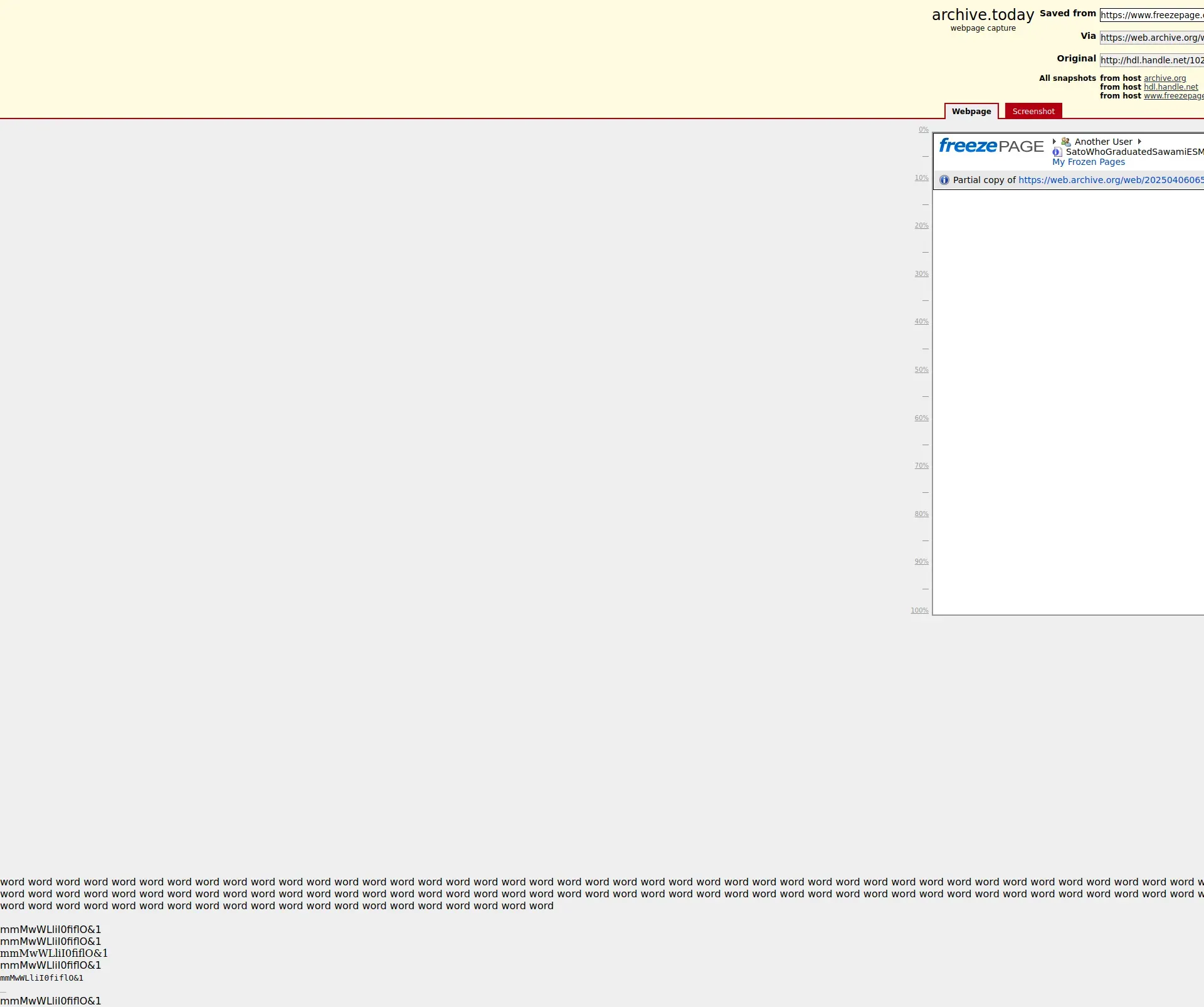Click the Saved from URL field

point(1151,15)
